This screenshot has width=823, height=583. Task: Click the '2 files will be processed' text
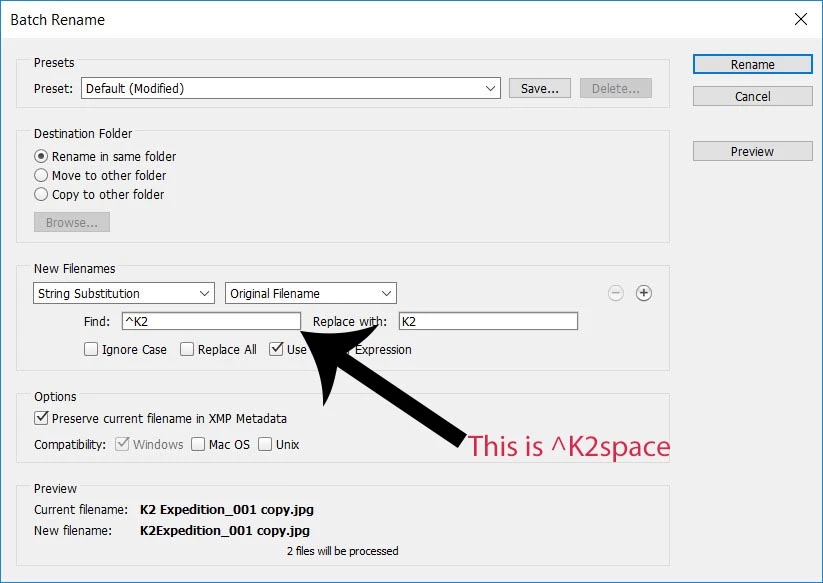343,551
